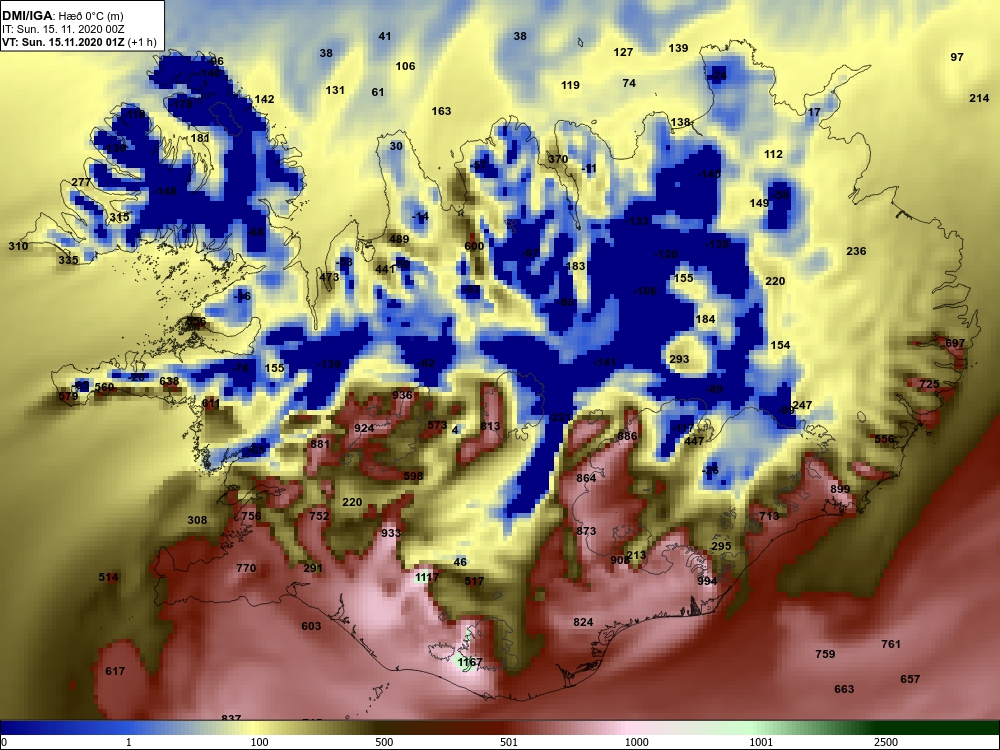Screen dimensions: 1000x750
Task: Click the map value 600
Action: pyautogui.click(x=474, y=246)
